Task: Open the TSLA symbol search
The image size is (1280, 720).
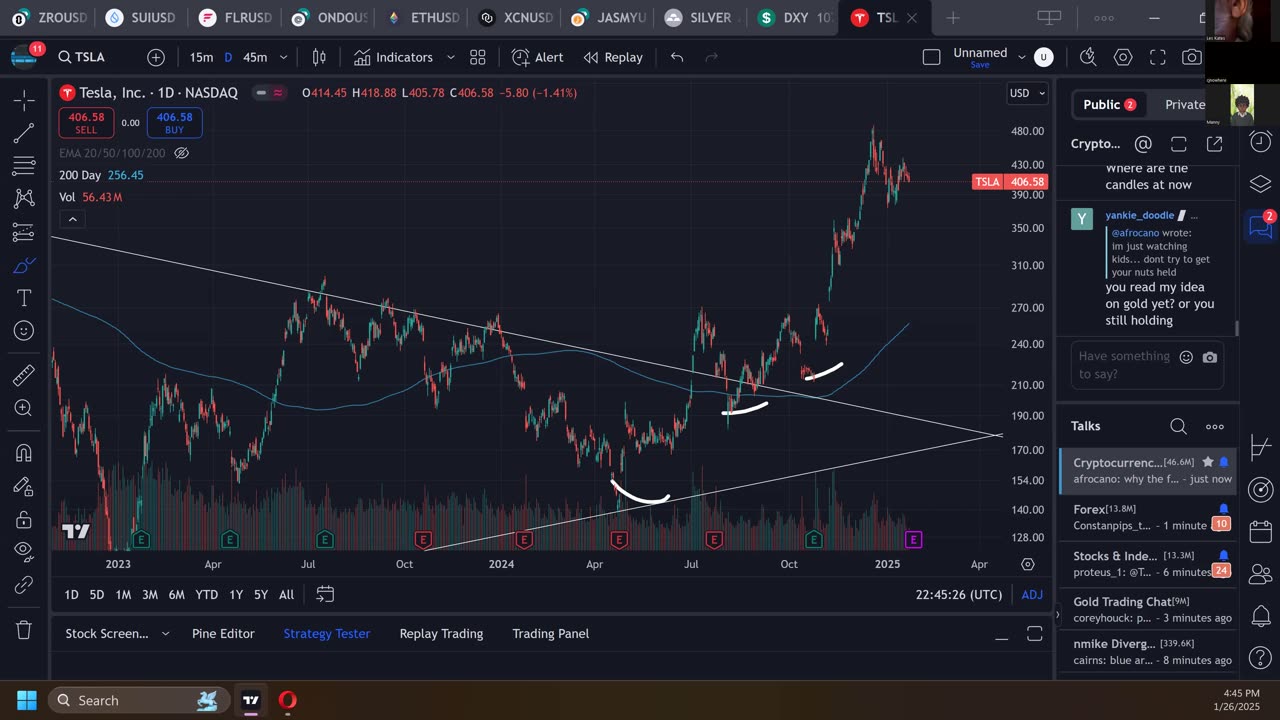Action: 82,57
